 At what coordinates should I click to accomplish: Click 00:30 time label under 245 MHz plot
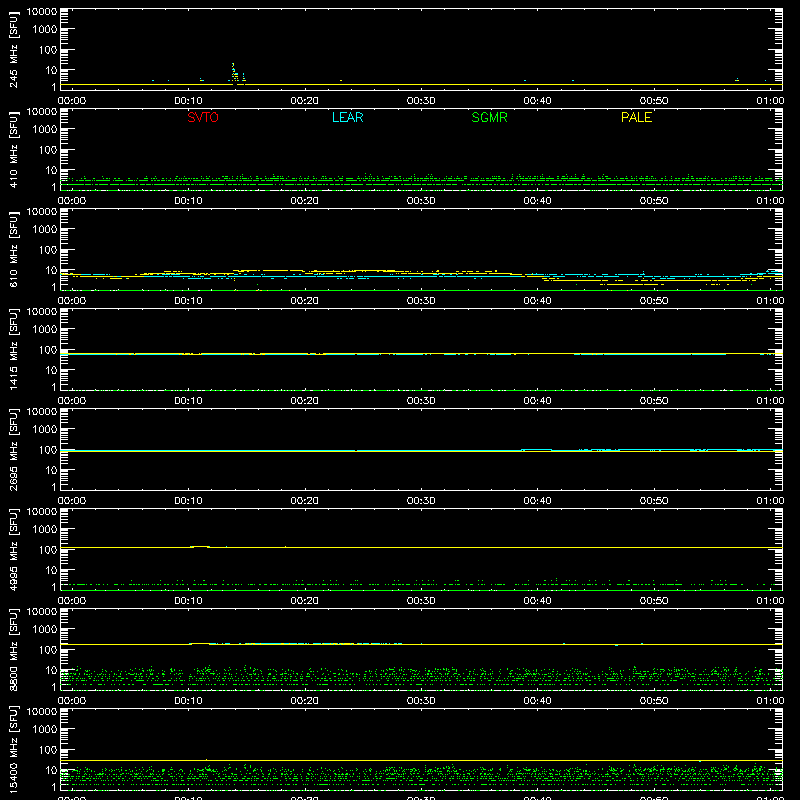(x=421, y=101)
